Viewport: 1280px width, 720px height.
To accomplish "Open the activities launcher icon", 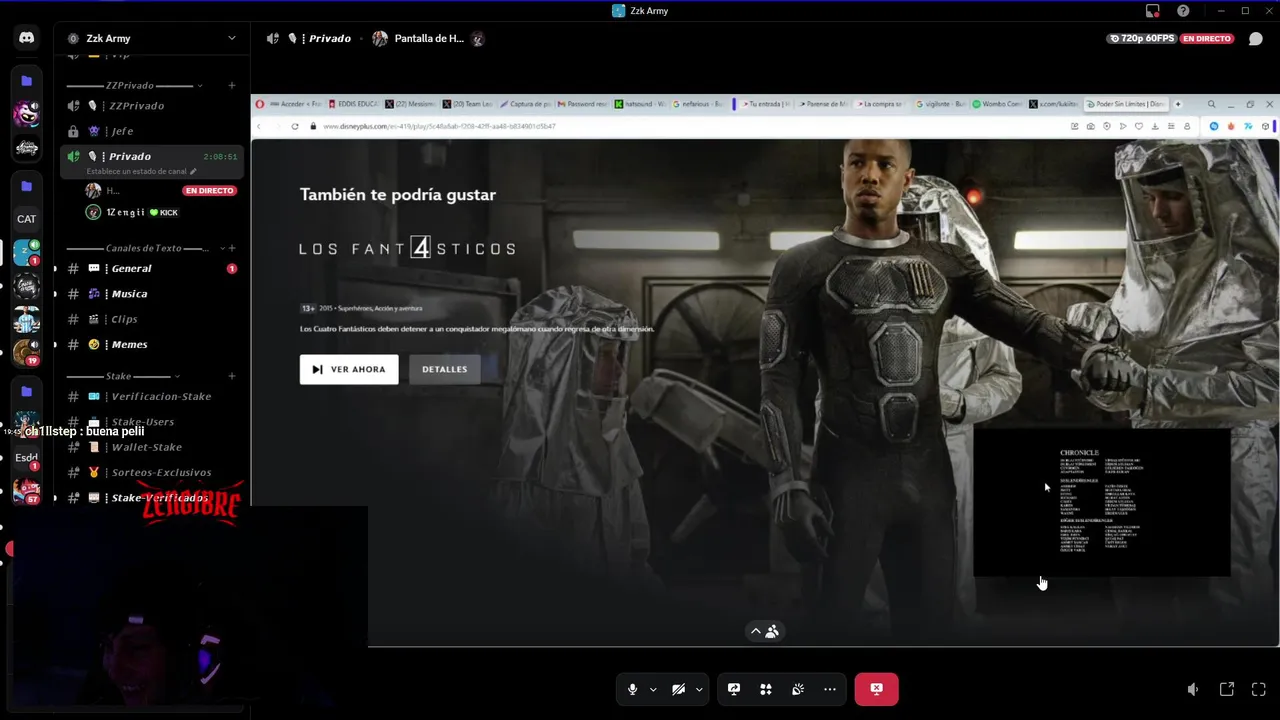I will [766, 689].
